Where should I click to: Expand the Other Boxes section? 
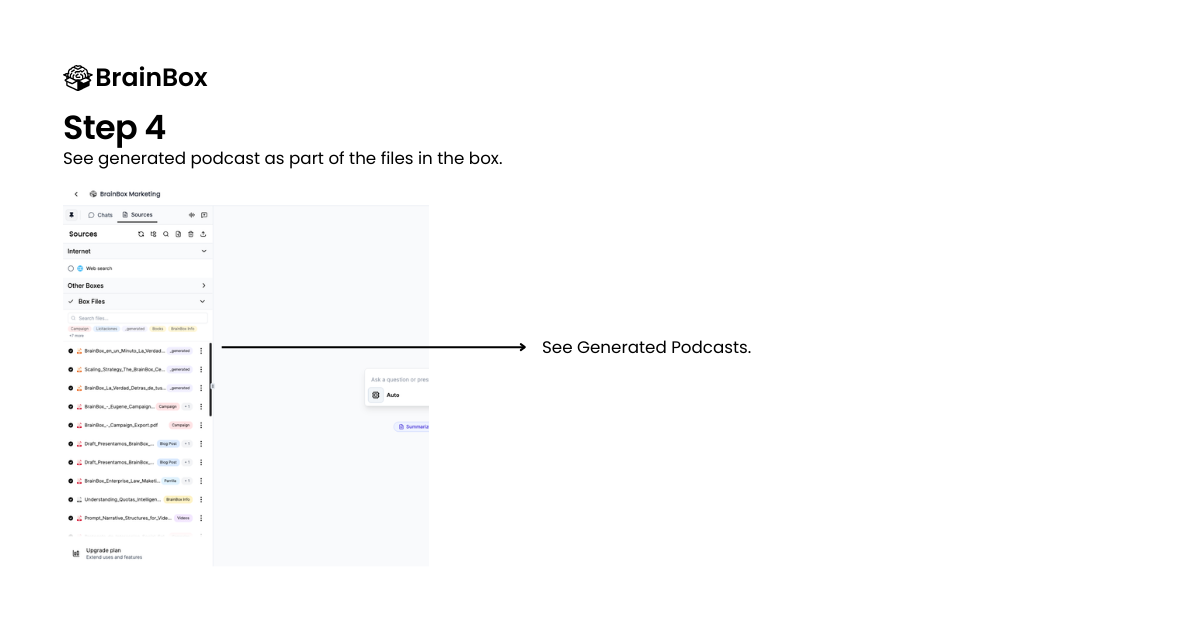pyautogui.click(x=204, y=286)
